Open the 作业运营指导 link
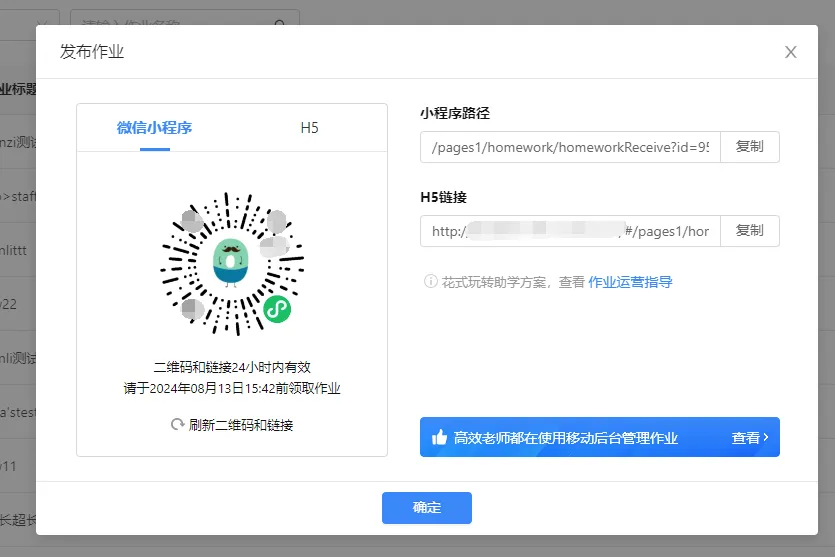 pyautogui.click(x=630, y=282)
